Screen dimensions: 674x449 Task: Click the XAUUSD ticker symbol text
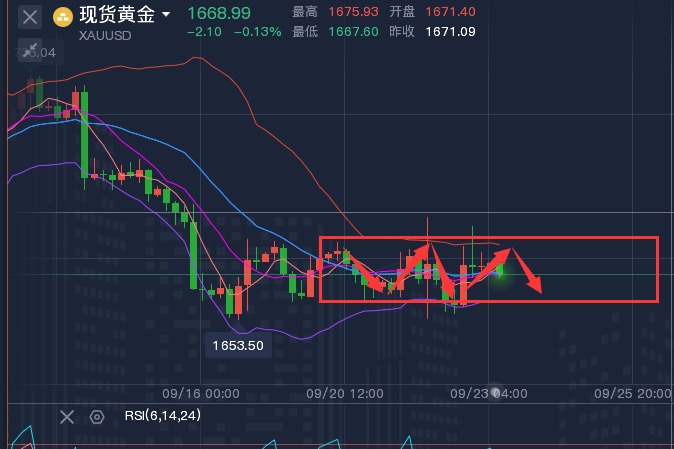point(103,33)
